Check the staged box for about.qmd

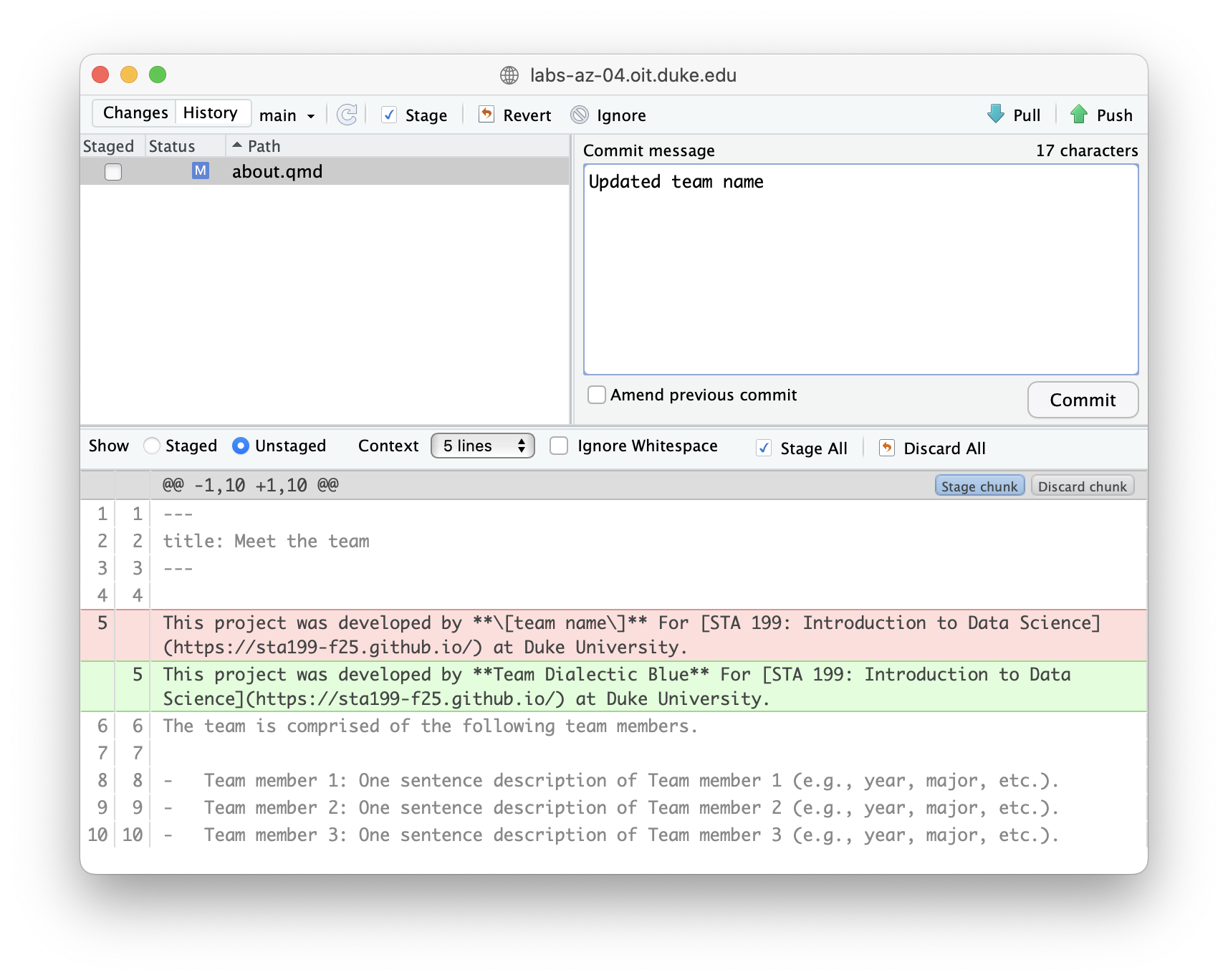[113, 172]
